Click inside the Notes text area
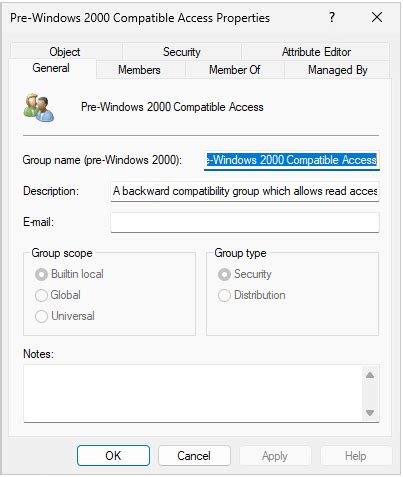 [x=193, y=393]
